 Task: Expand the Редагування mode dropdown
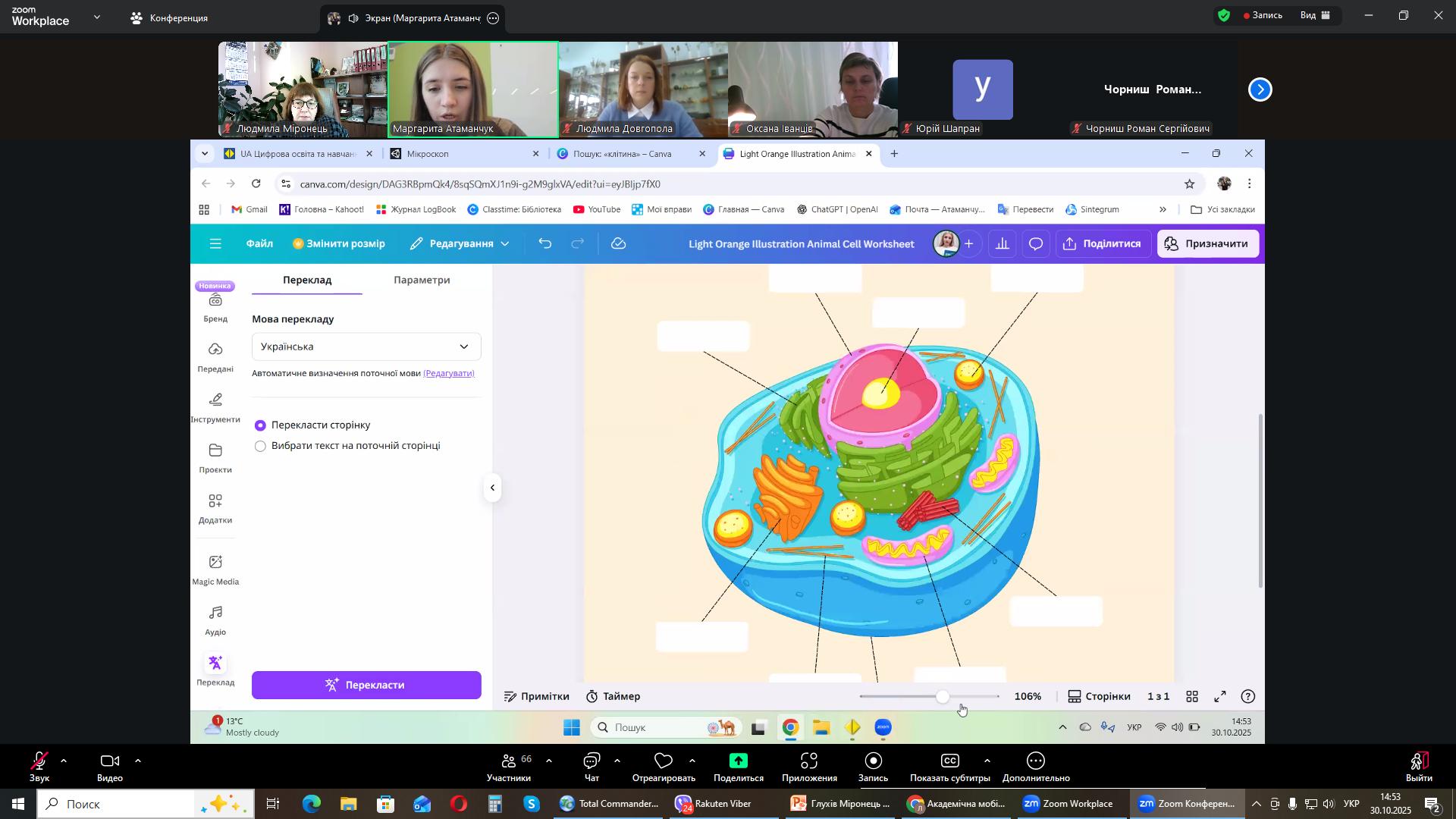(x=460, y=244)
